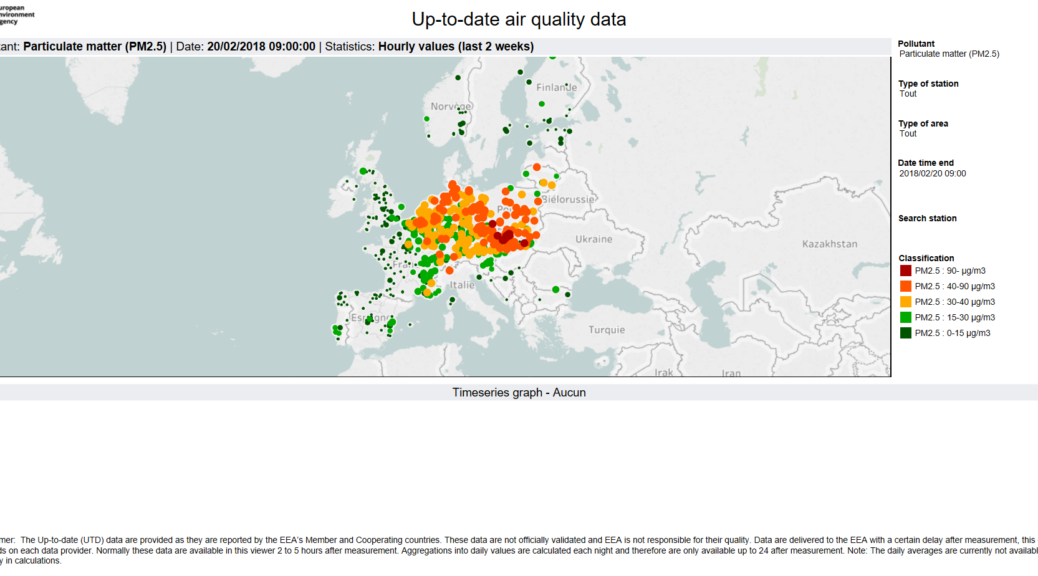Click the Hourly values (last 2 weeks) statistics text

[455, 46]
